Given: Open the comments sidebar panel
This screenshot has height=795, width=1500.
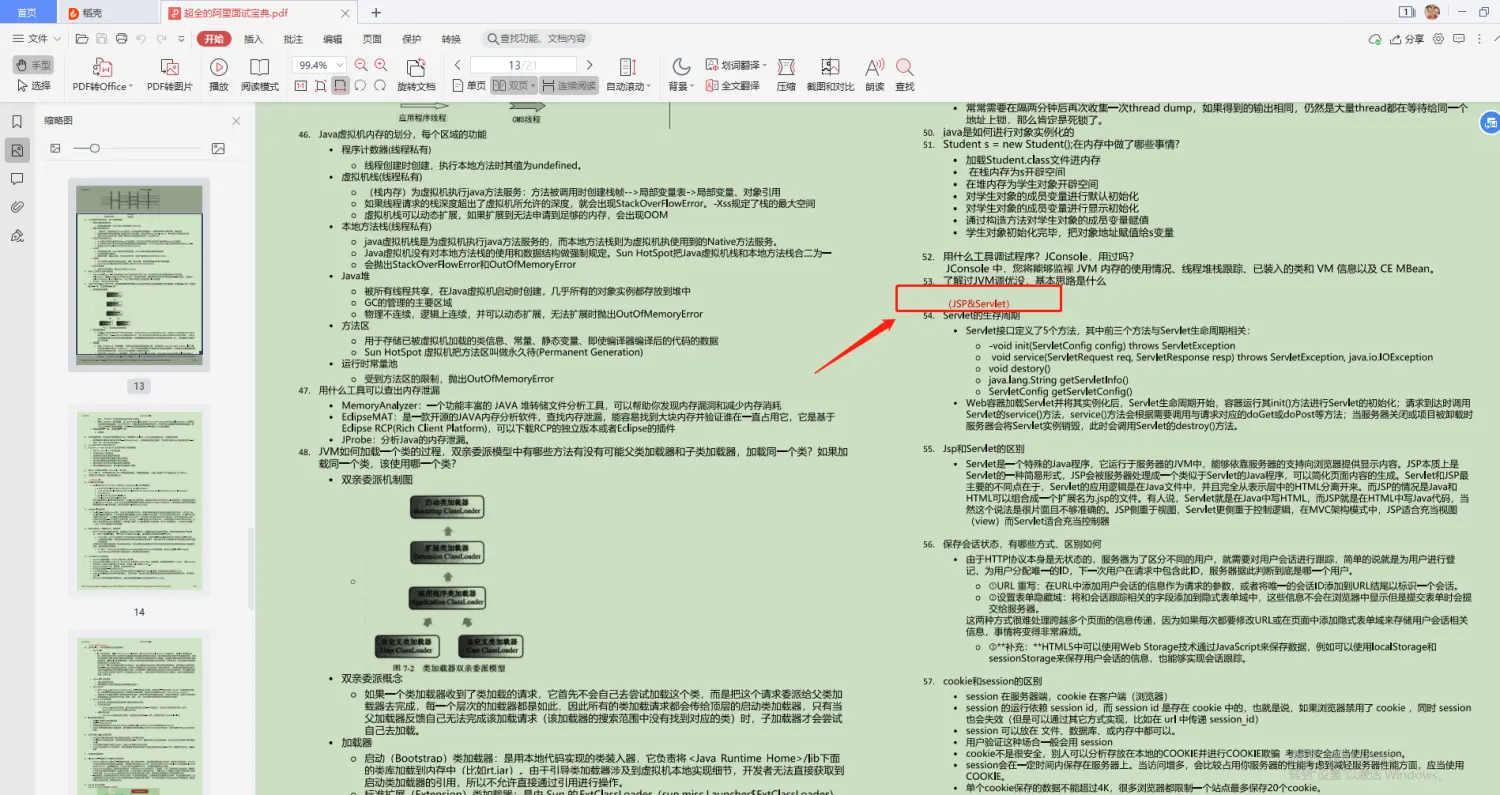Looking at the screenshot, I should click(17, 179).
